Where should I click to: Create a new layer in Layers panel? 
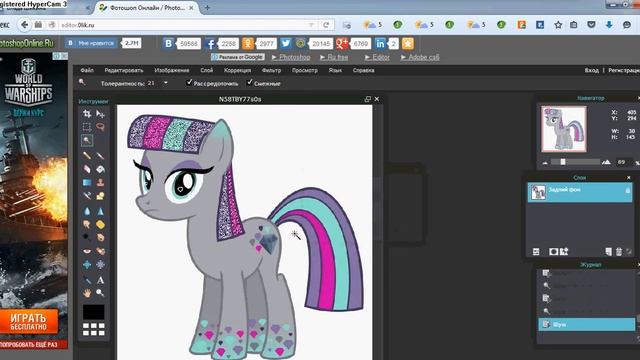coord(609,251)
